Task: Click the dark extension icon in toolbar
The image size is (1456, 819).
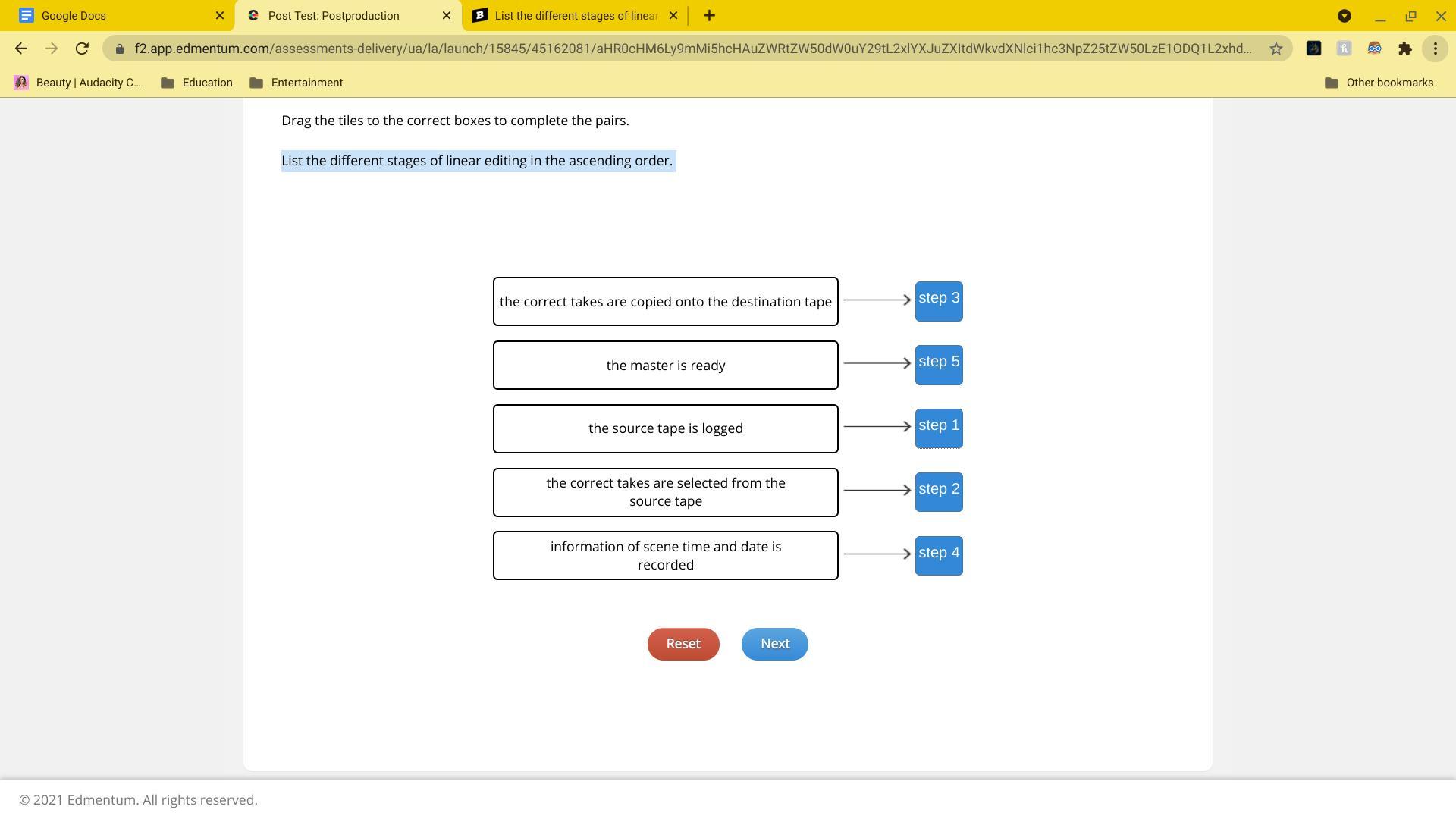Action: (1314, 49)
